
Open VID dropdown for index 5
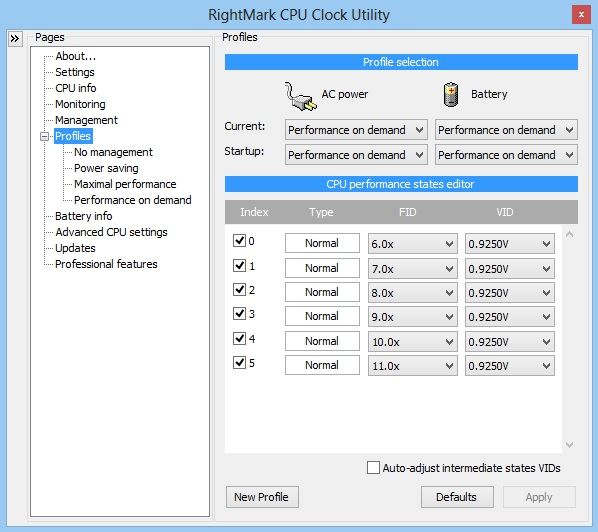[x=510, y=366]
